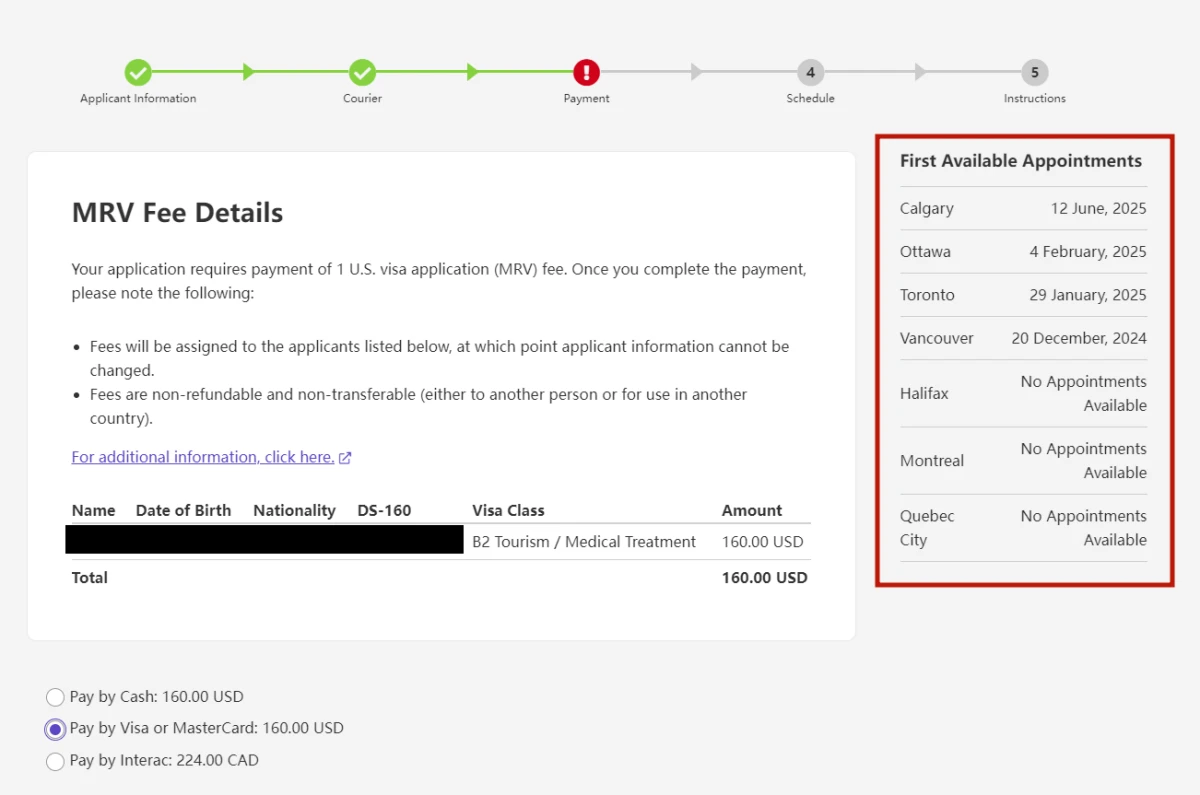Click the '29 January, 2025' date
The width and height of the screenshot is (1200, 795).
1088,295
